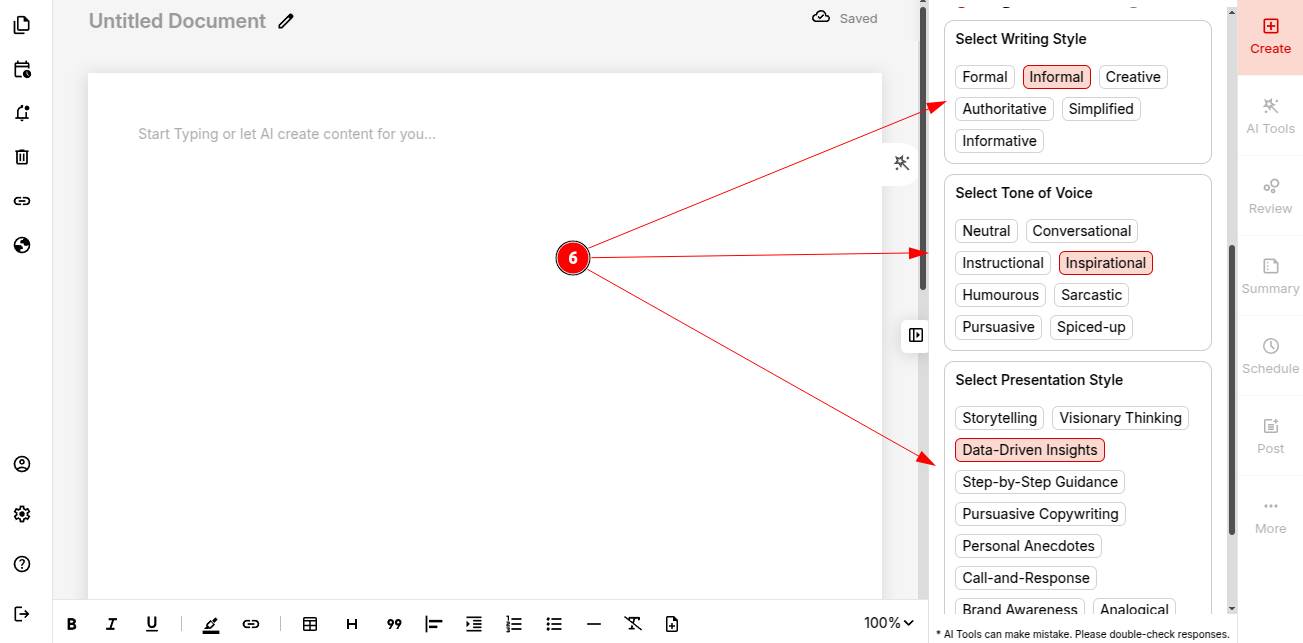Open the 100% zoom dropdown
Image resolution: width=1303 pixels, height=643 pixels.
point(888,623)
